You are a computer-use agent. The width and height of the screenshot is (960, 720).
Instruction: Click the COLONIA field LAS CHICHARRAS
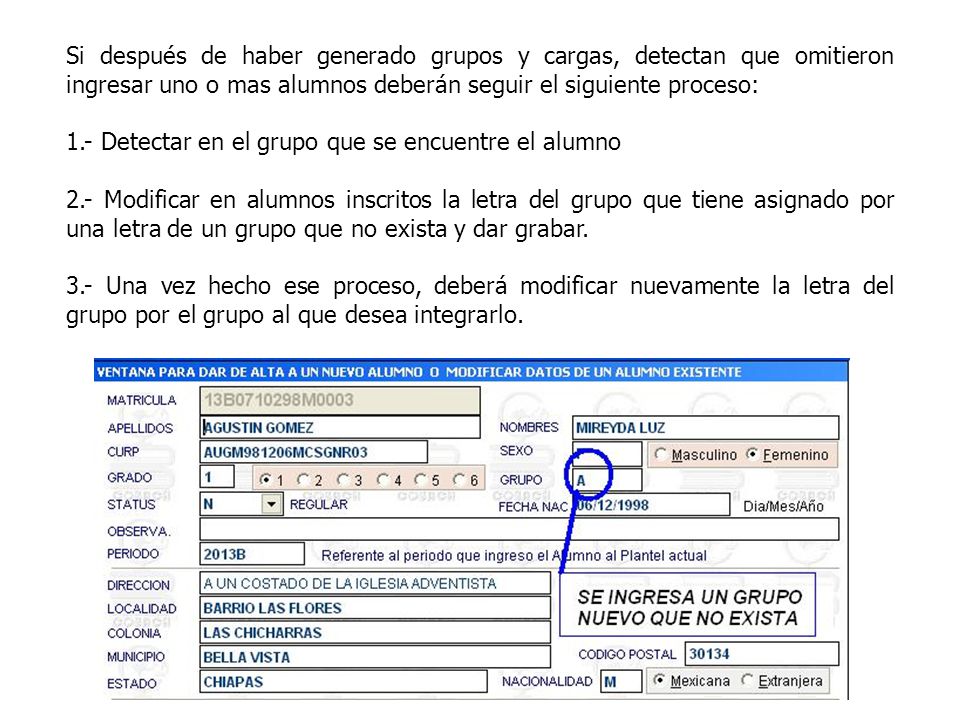point(375,632)
